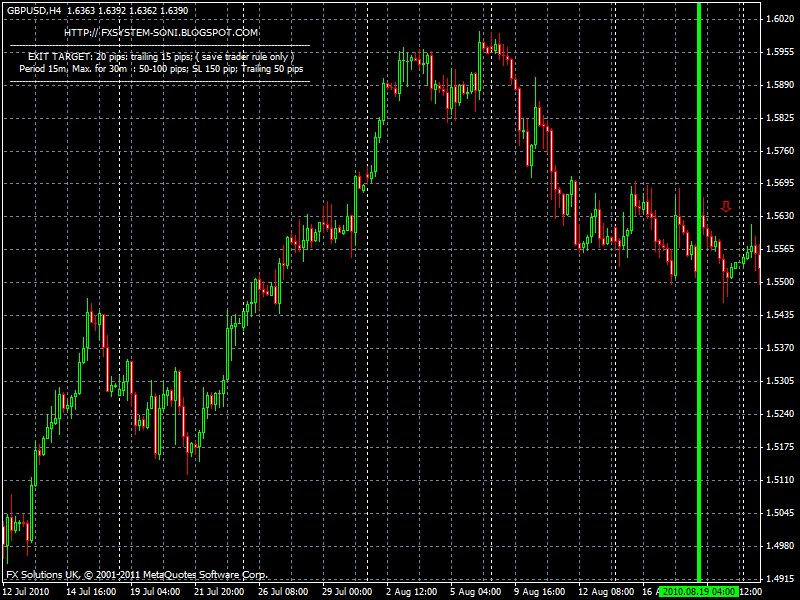Screen dimensions: 800x600
Task: Click the 1.4915 price axis value
Action: [x=780, y=579]
